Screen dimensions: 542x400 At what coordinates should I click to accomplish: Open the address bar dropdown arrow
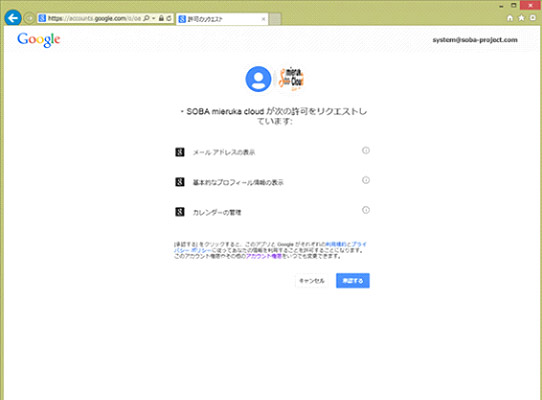tap(153, 18)
